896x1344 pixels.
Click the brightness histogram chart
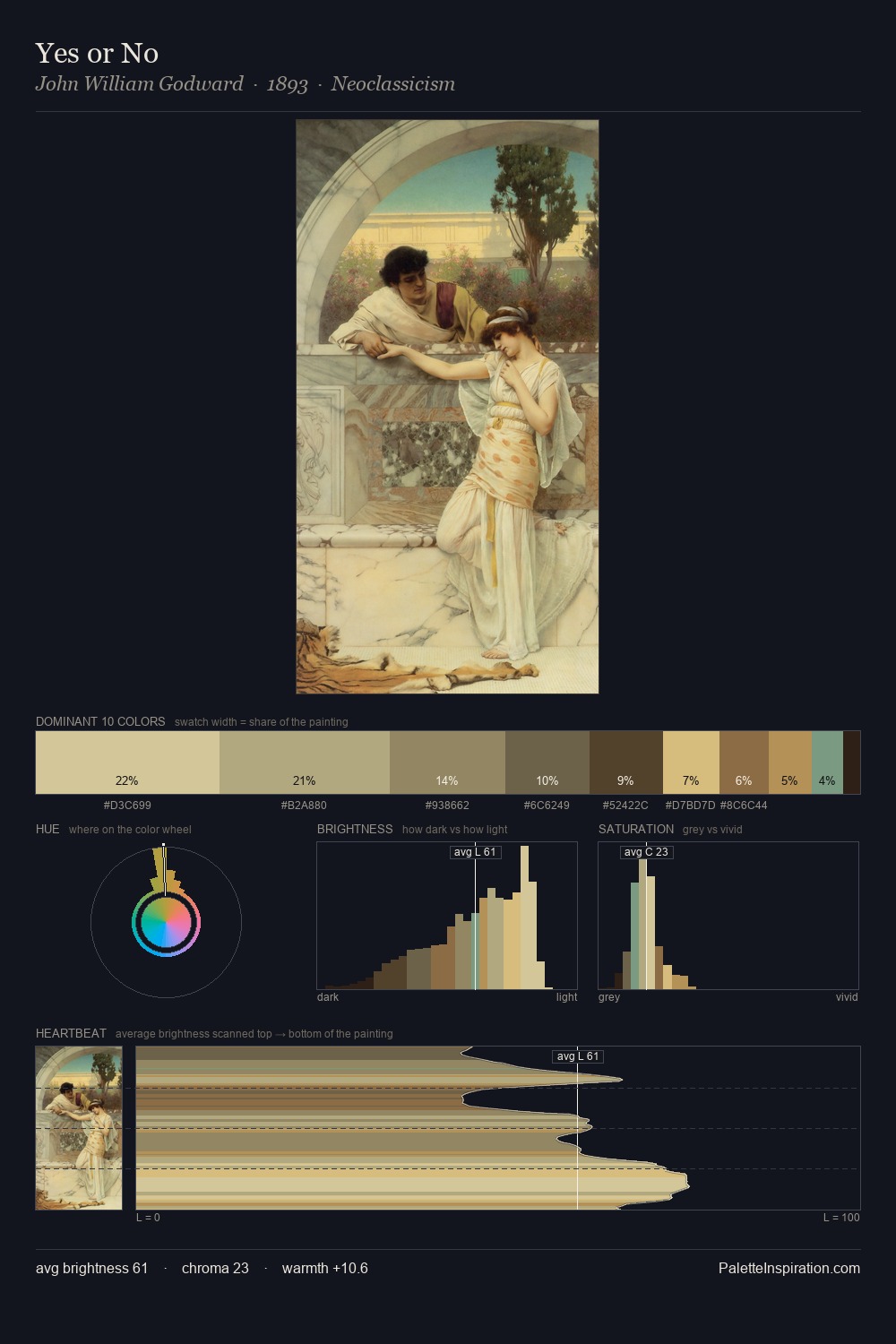[x=447, y=916]
